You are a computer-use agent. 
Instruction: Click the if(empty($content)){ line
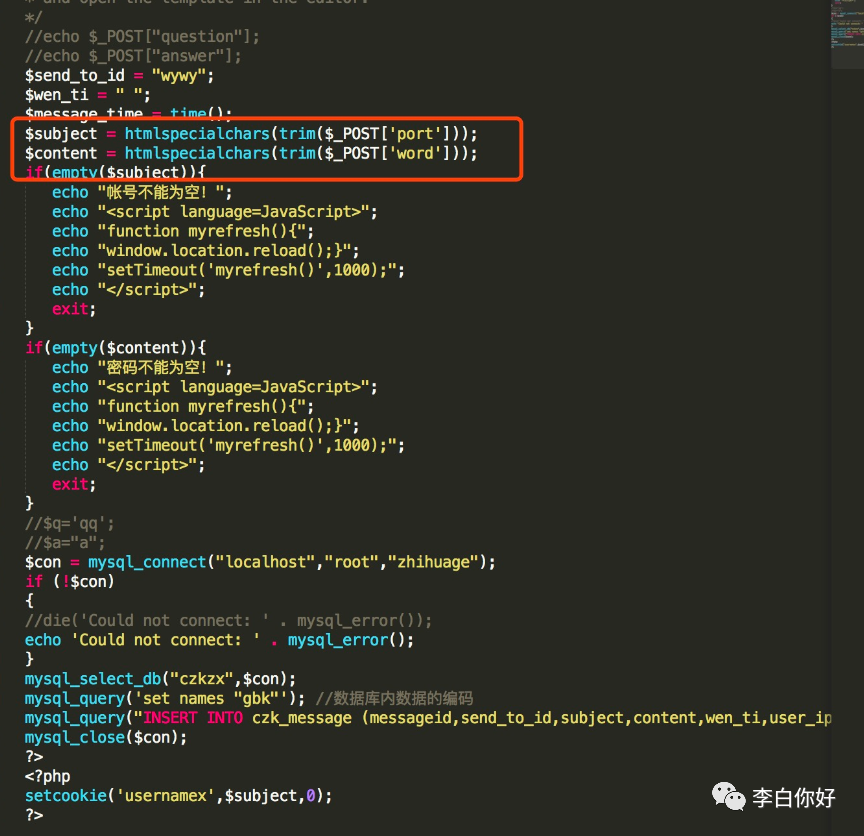click(115, 348)
